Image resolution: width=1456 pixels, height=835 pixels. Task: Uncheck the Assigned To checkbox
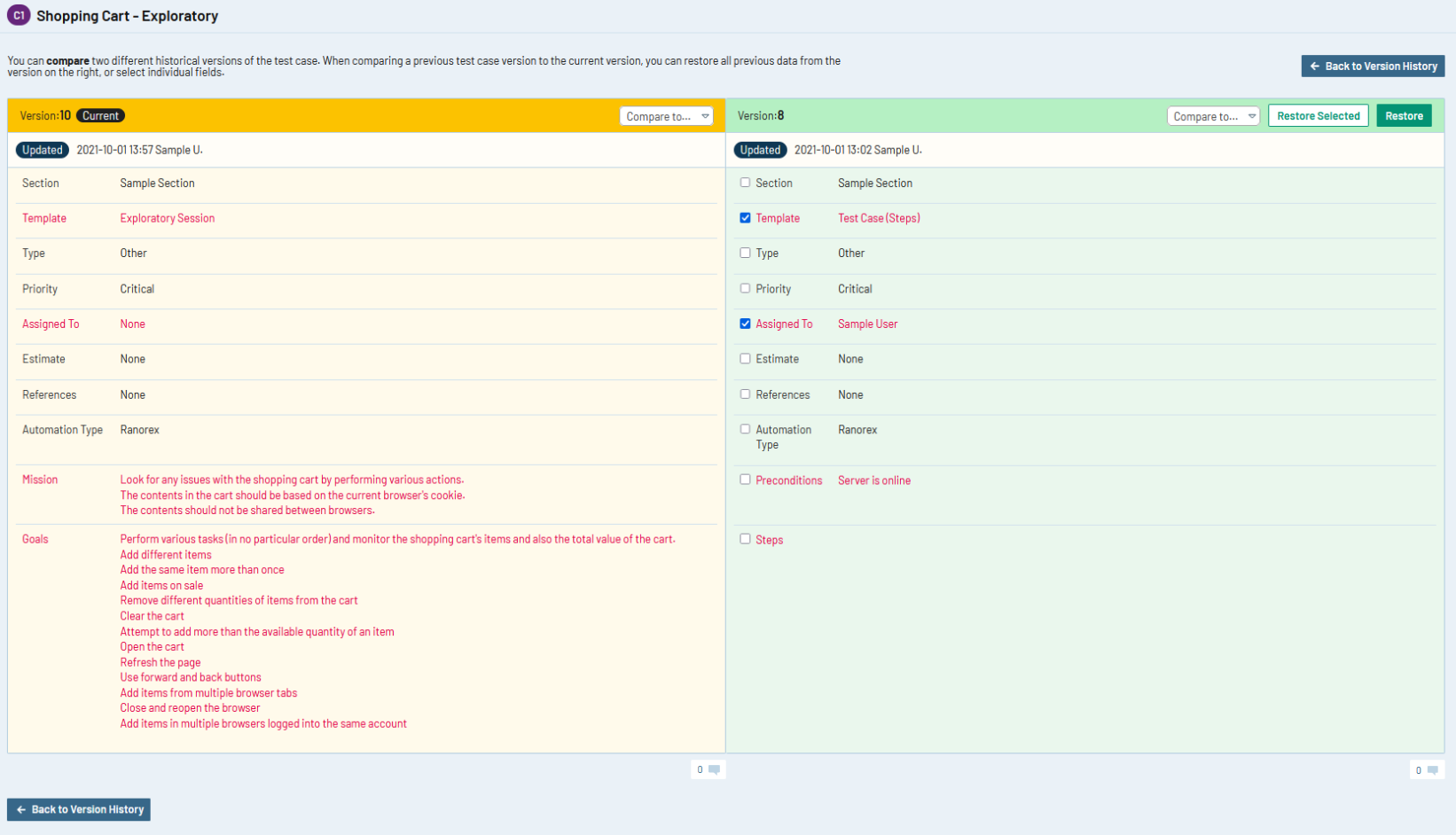tap(745, 324)
